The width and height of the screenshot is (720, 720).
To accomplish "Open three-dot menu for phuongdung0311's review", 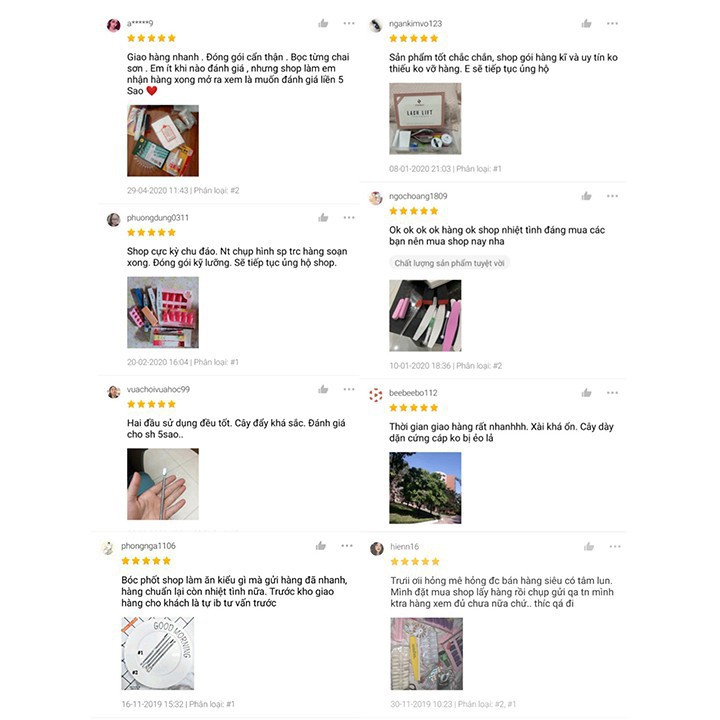I will [349, 217].
